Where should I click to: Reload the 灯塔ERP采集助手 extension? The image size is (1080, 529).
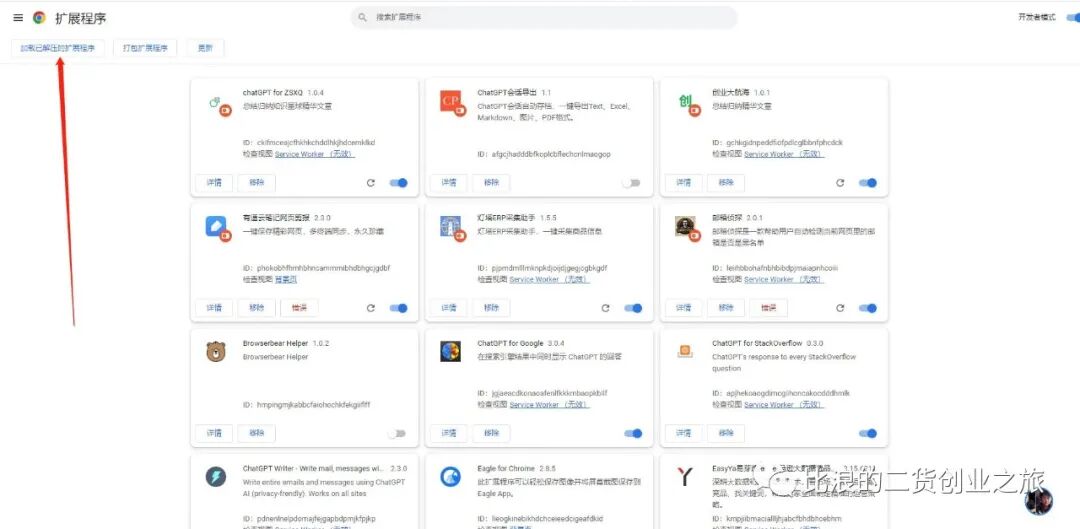click(605, 308)
